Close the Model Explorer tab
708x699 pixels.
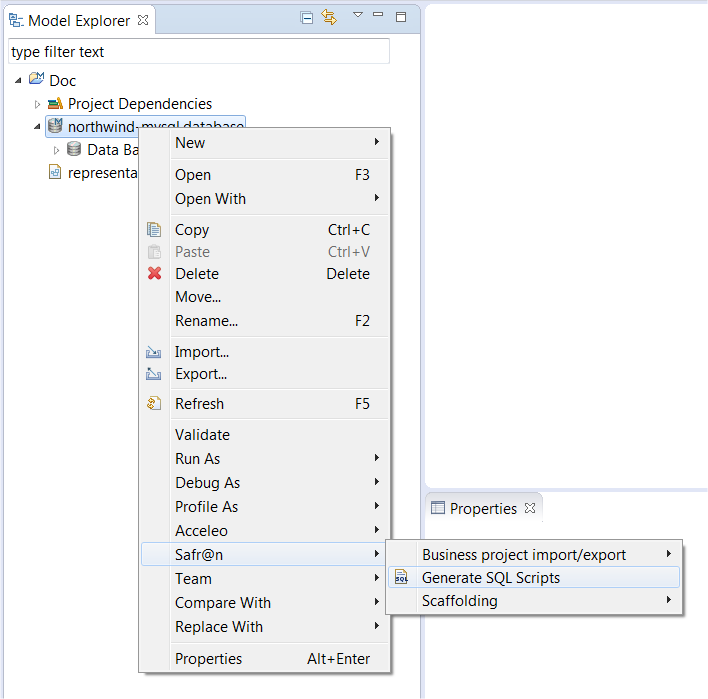(x=143, y=20)
